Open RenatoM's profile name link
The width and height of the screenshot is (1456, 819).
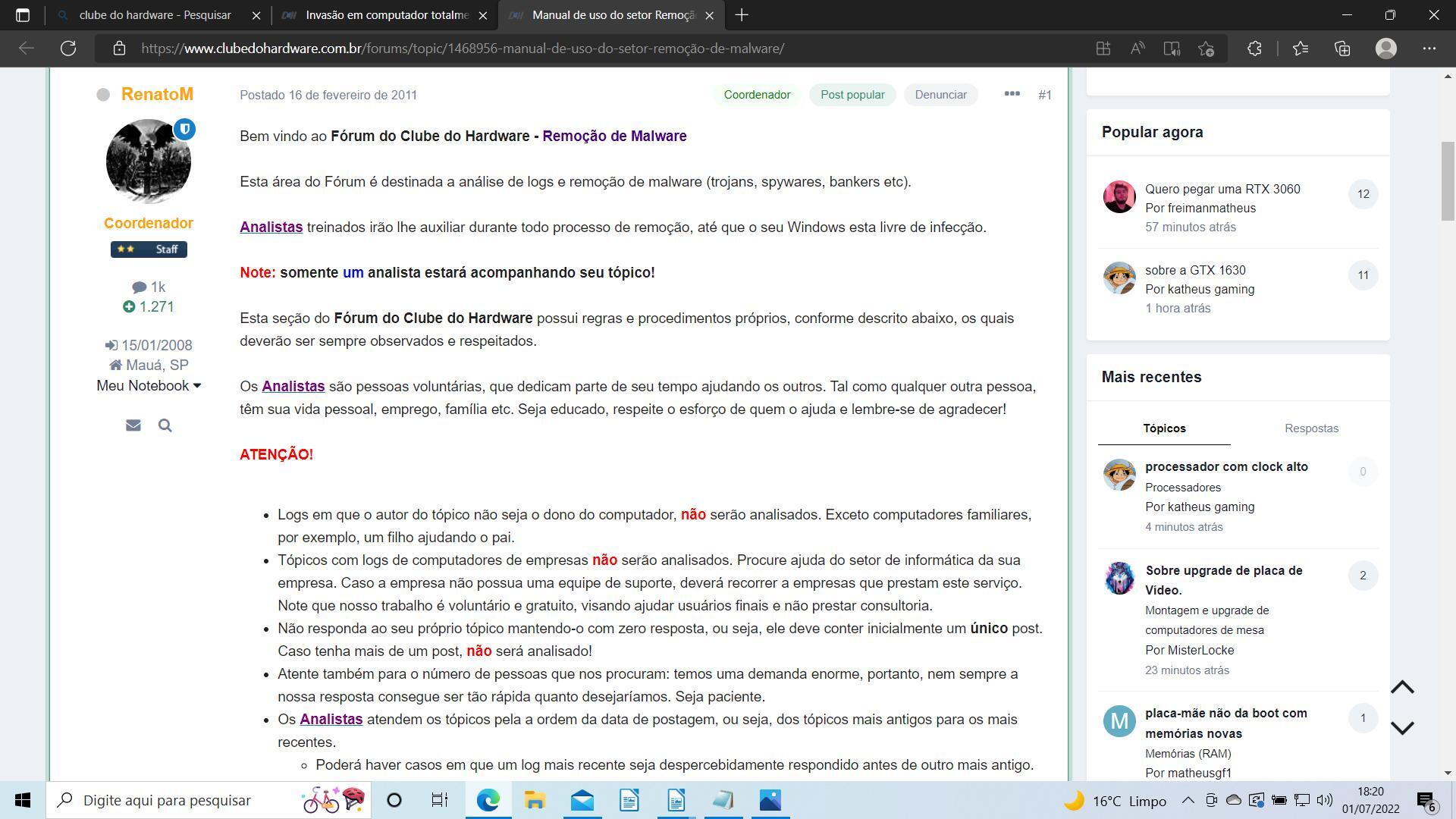pyautogui.click(x=157, y=94)
